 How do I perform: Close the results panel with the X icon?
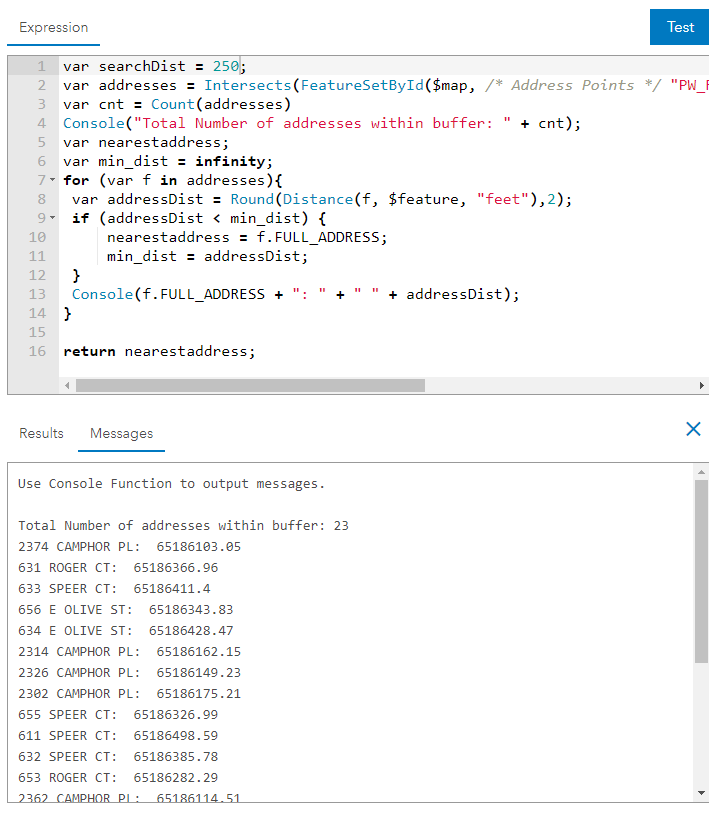[693, 429]
